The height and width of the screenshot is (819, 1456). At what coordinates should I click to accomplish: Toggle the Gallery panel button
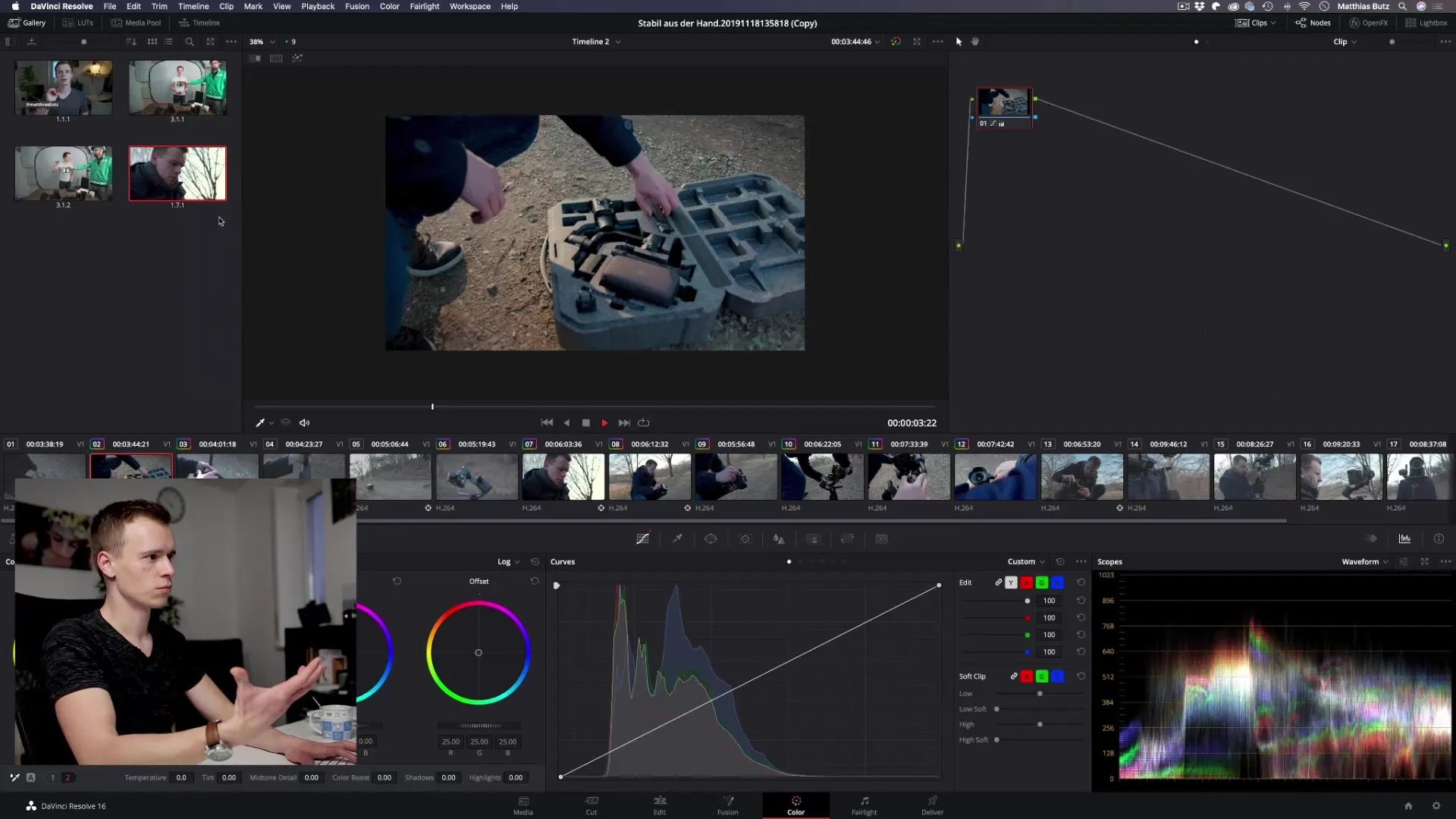coord(27,23)
